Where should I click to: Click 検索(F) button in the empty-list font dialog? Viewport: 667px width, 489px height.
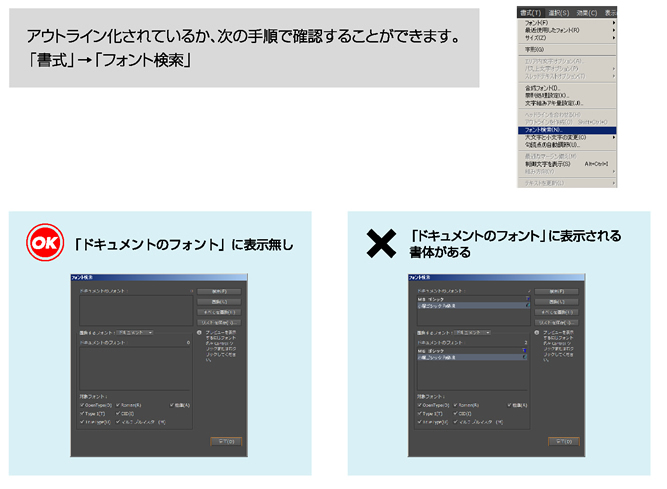coord(219,290)
